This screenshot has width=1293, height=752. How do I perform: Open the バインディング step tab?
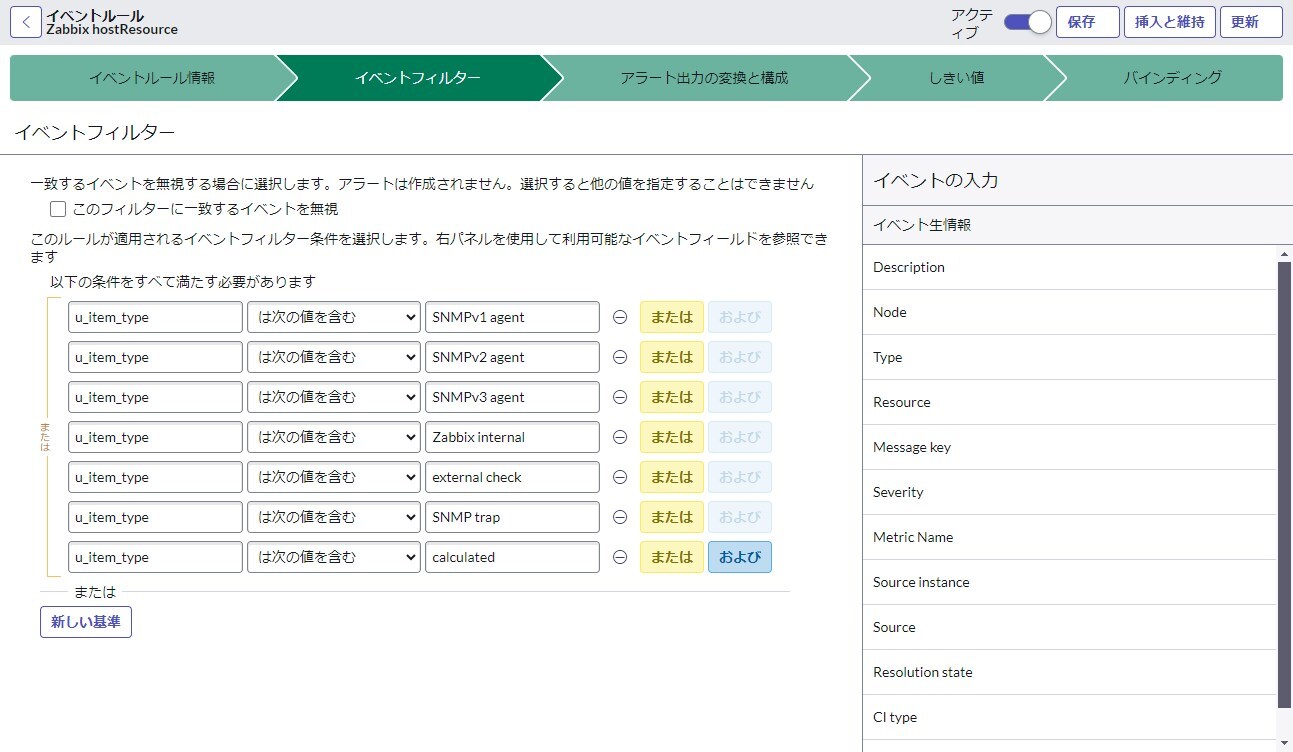click(x=1172, y=78)
